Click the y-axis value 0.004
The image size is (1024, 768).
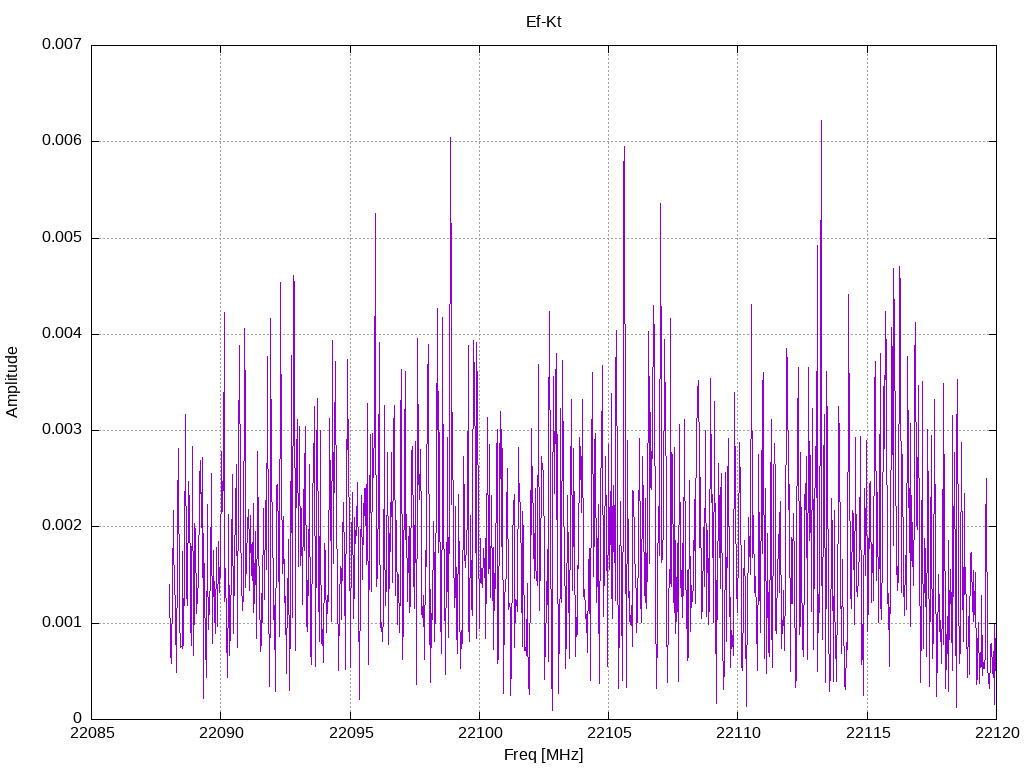pyautogui.click(x=62, y=333)
